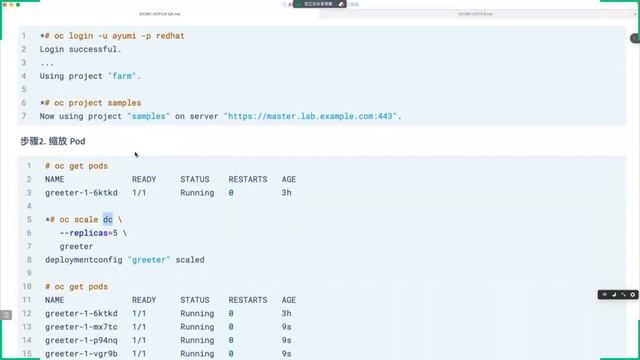Click the "--replicas=5" option
640x360 pixels.
88,233
